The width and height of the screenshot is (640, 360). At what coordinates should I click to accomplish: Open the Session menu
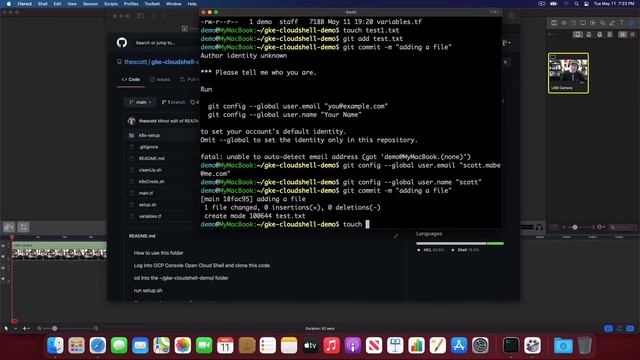point(90,4)
